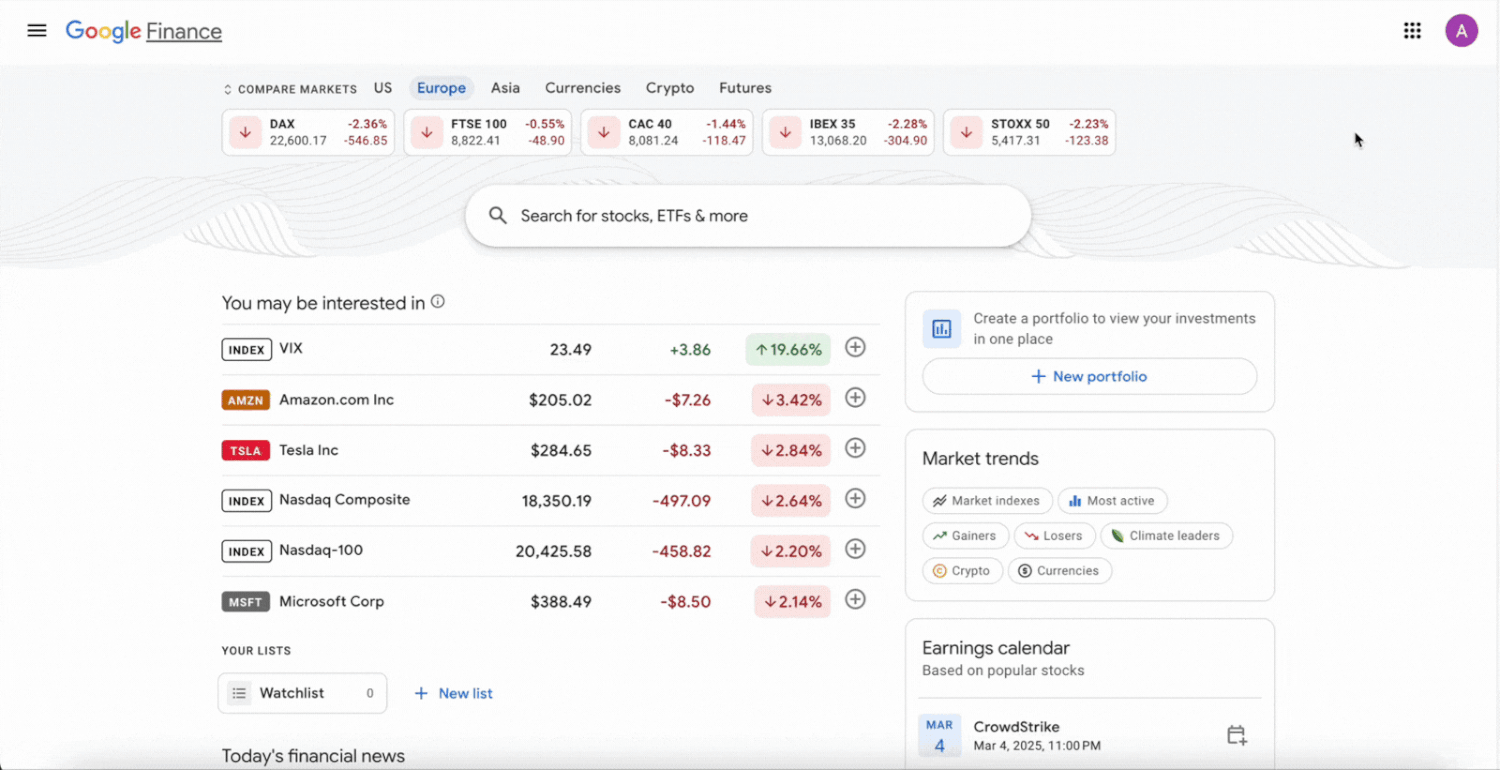1500x770 pixels.
Task: Add Nasdaq-100 to a watchlist
Action: coord(855,549)
